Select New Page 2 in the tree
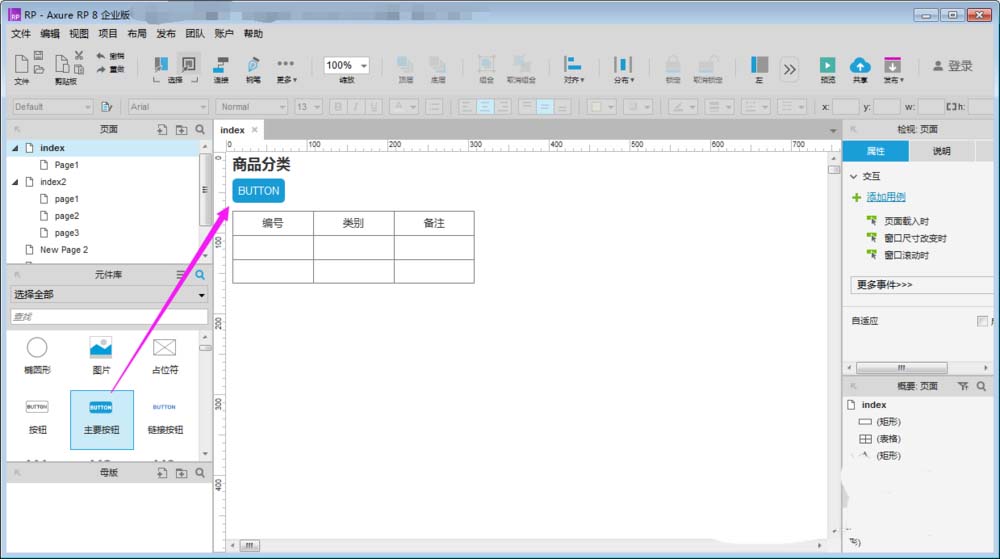Viewport: 1000px width, 559px height. (64, 250)
